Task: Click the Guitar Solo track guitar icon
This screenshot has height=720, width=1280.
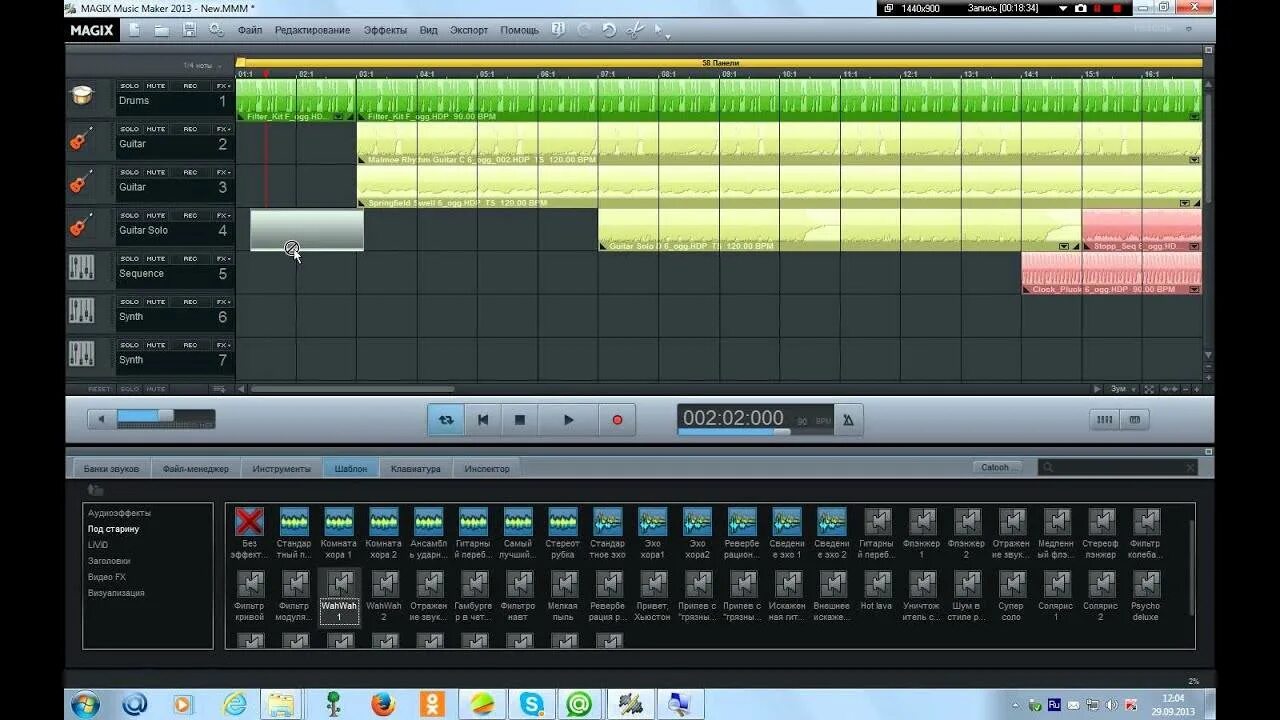Action: point(81,226)
